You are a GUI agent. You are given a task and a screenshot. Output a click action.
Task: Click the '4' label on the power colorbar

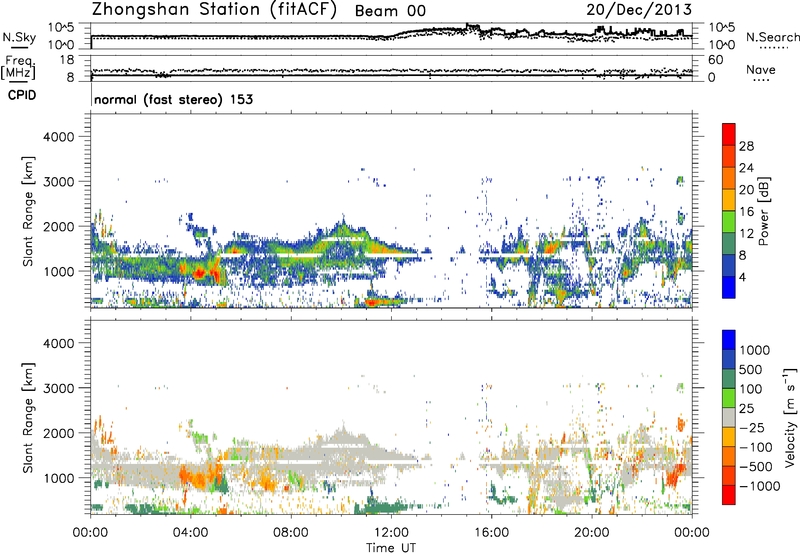point(742,278)
